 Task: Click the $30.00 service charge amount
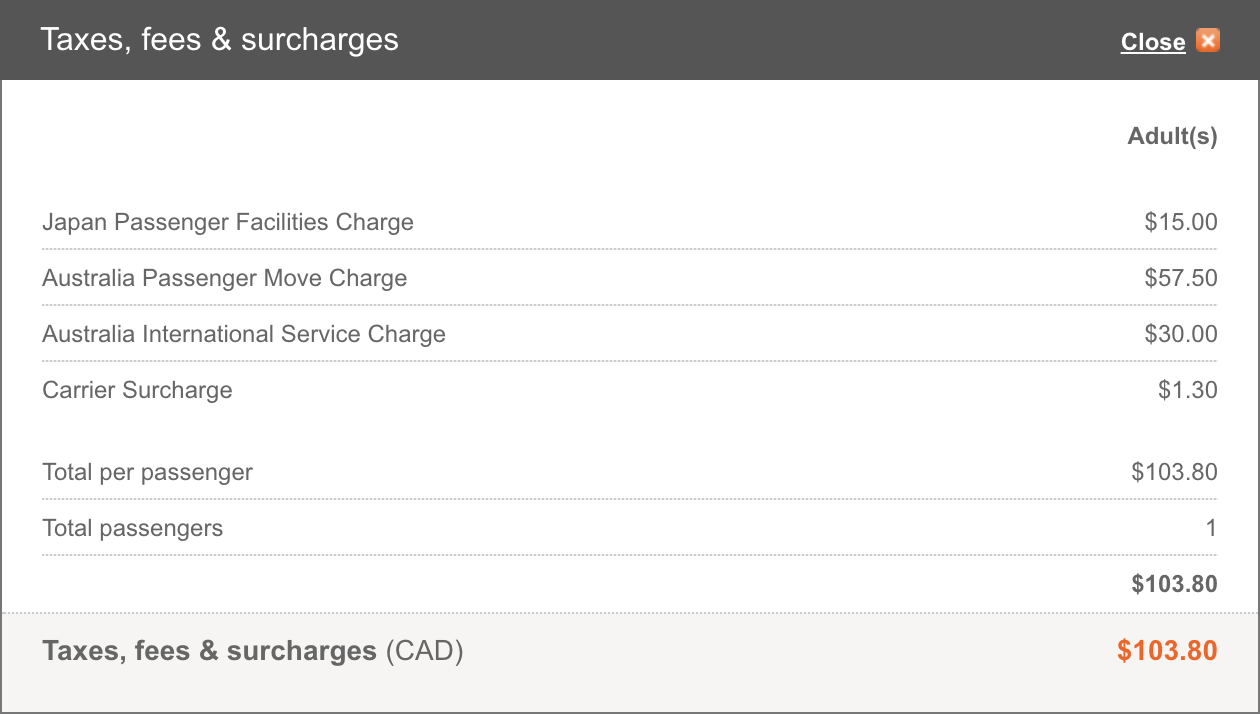tap(1181, 334)
